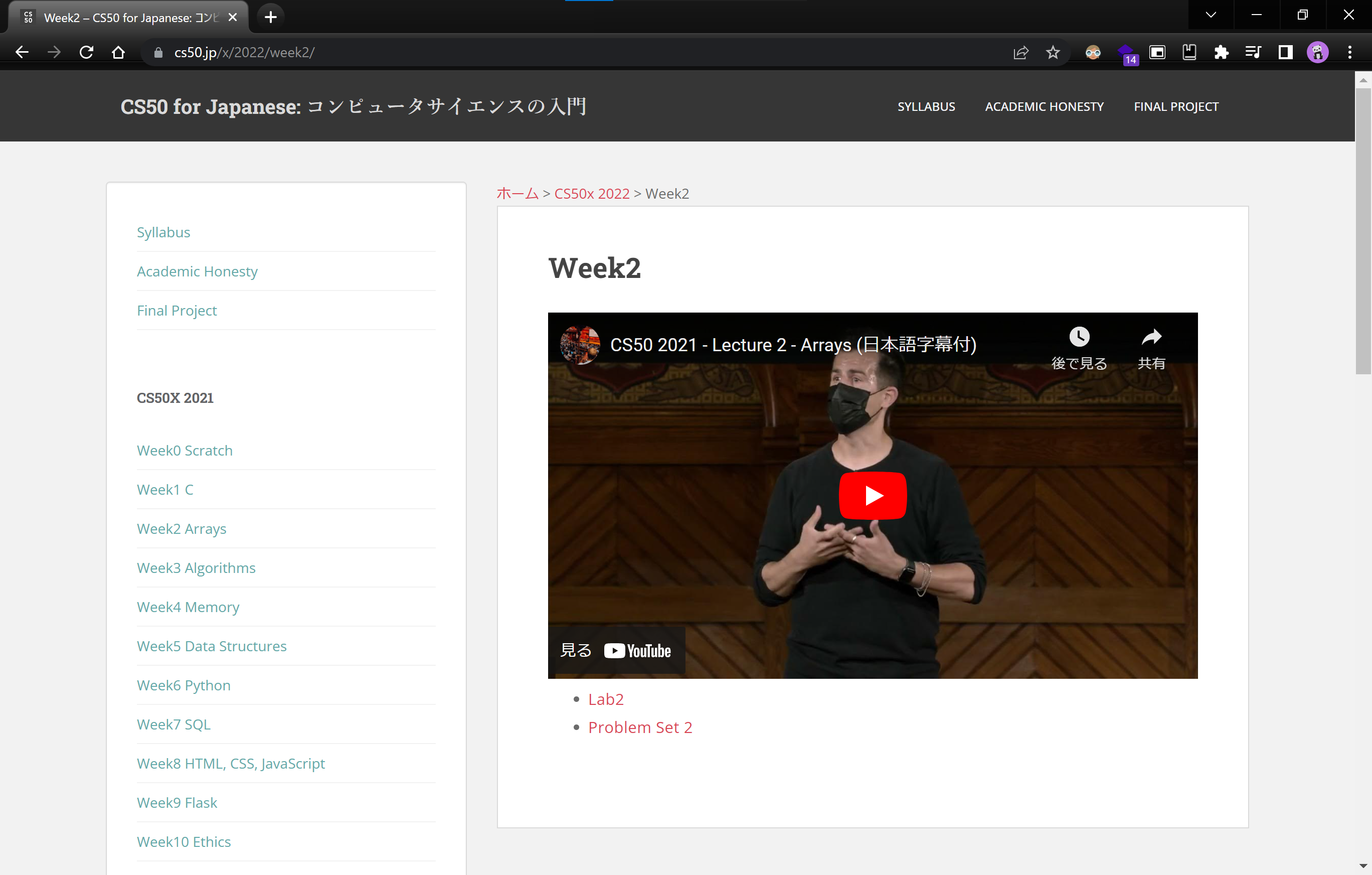Click the YouTube play button on video
Viewport: 1372px width, 875px height.
(873, 495)
